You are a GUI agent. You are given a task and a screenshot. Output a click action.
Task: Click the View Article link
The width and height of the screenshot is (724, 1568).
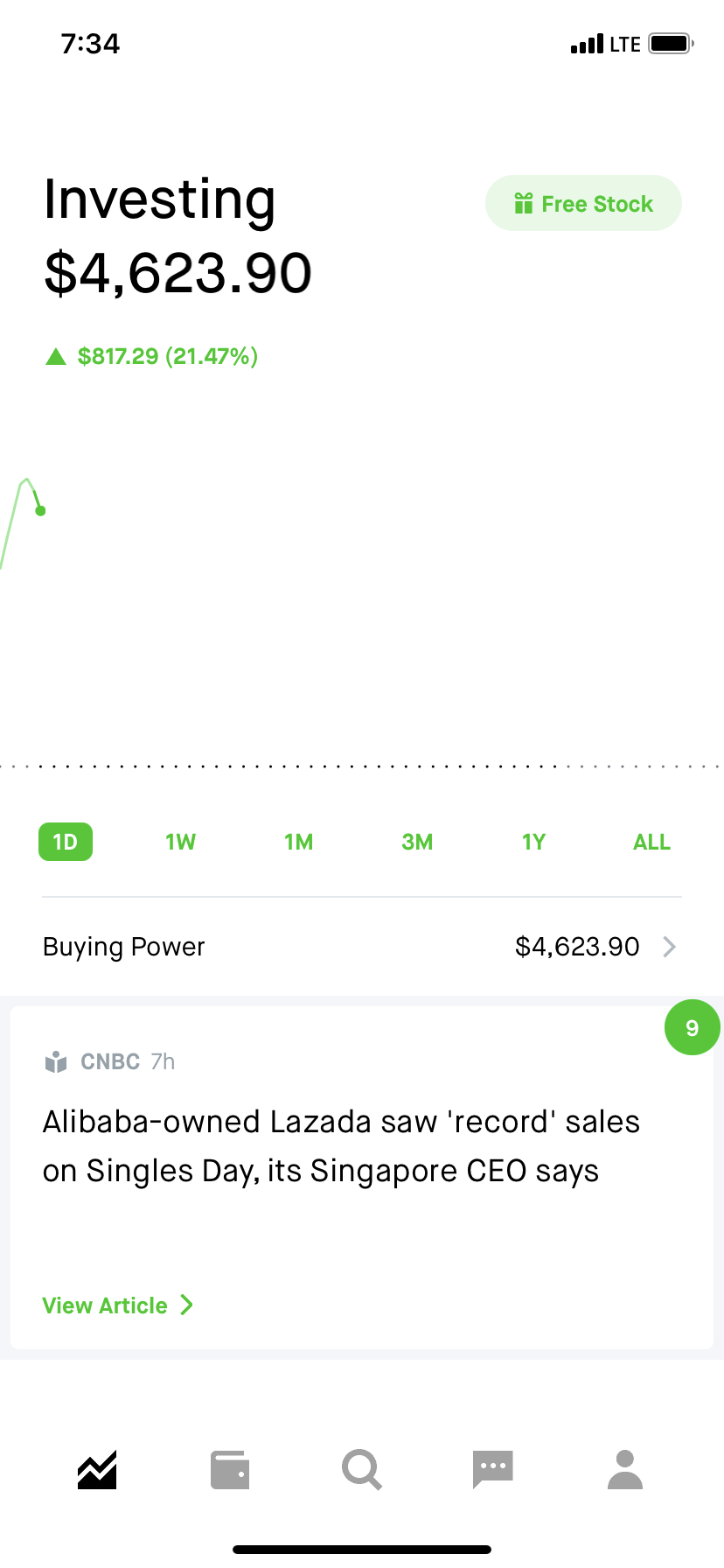(x=105, y=1305)
